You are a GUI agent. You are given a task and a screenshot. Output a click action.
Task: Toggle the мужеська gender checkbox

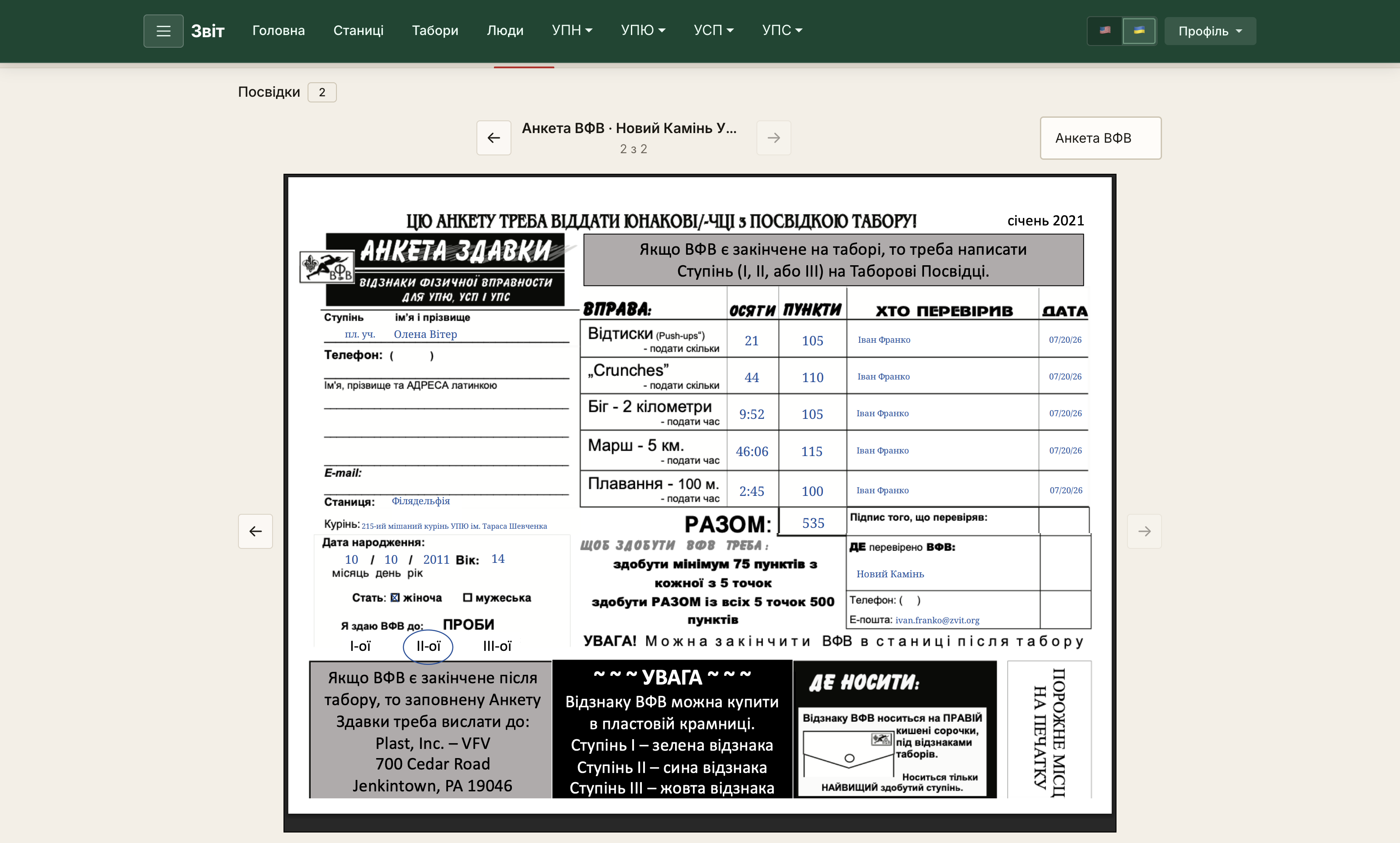click(x=467, y=597)
